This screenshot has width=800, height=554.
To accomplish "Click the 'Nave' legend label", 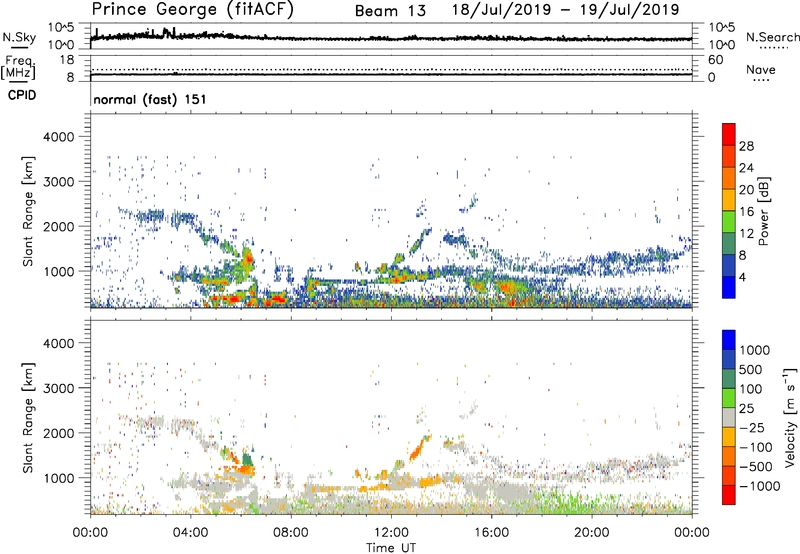I will 761,69.
